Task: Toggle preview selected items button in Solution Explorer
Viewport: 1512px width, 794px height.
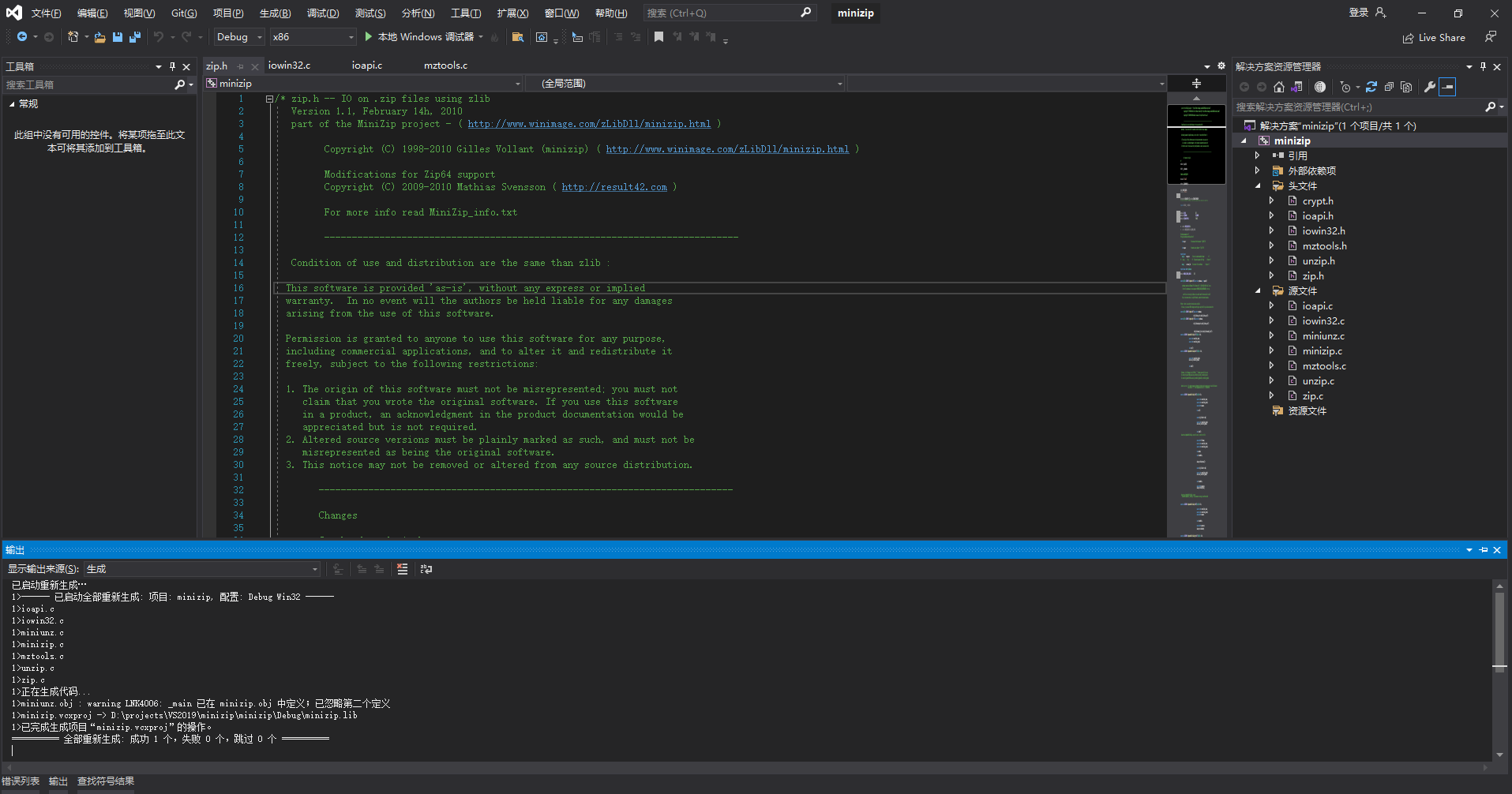Action: click(1447, 87)
